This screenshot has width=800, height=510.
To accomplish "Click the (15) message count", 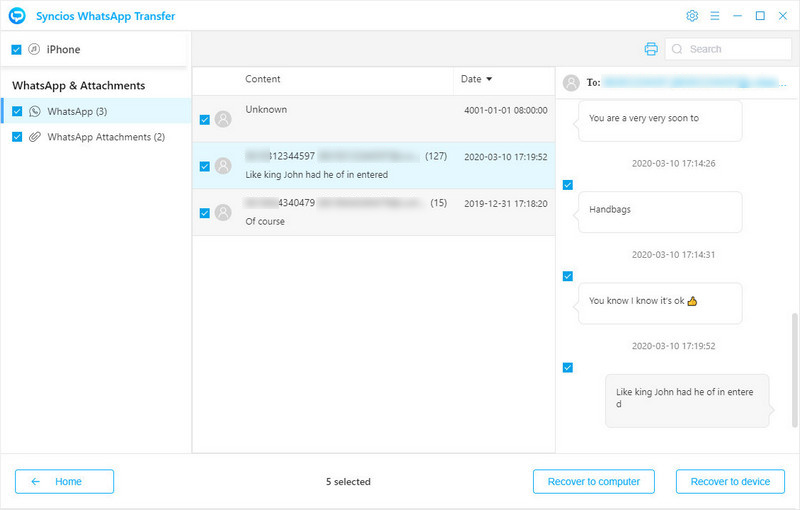I will 438,203.
